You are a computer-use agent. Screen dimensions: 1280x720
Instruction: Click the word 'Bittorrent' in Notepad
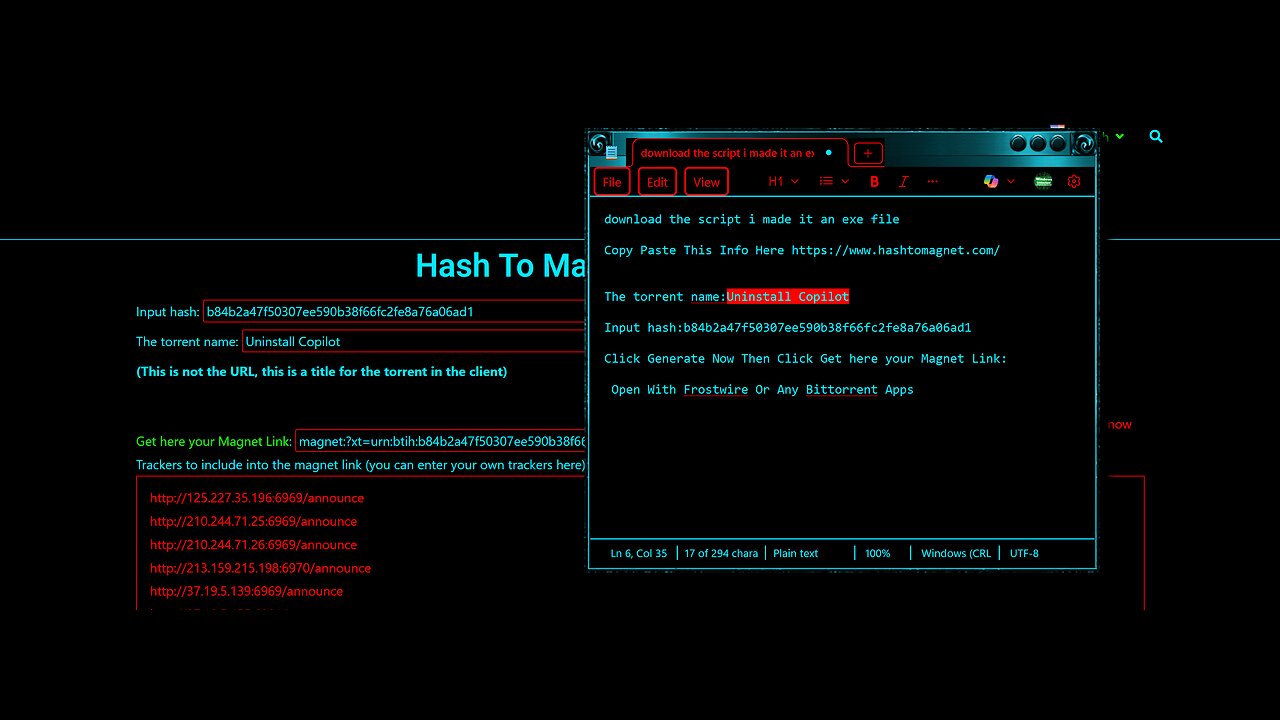(841, 389)
